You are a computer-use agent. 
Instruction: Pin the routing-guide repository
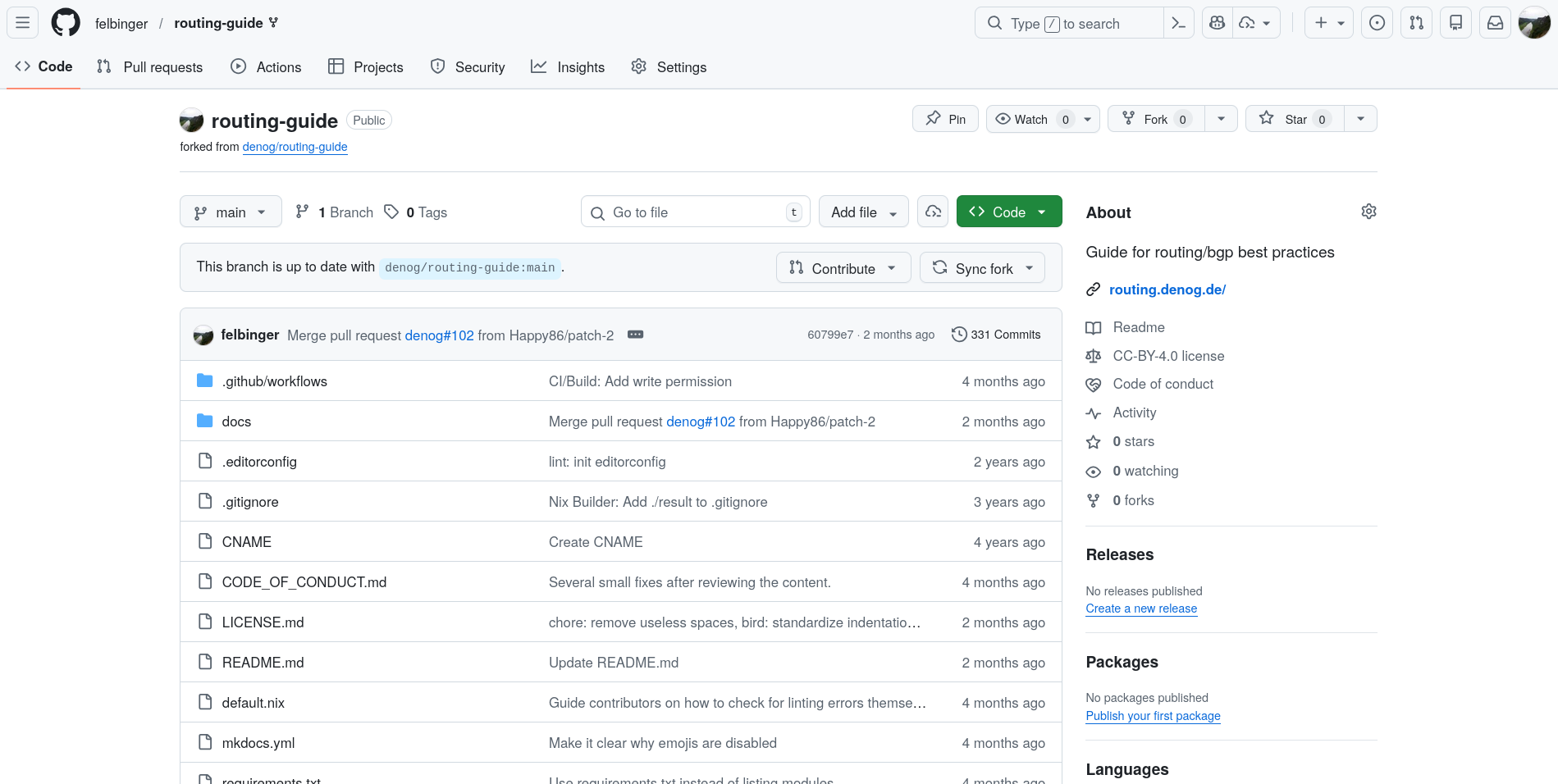click(x=945, y=119)
